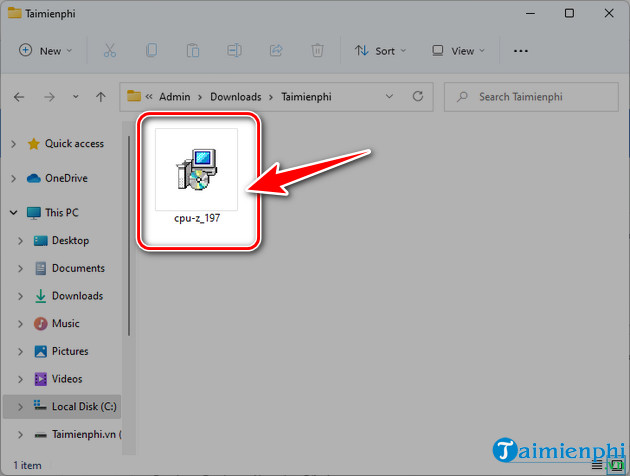
Task: Open the See more ellipsis menu
Action: [x=521, y=51]
